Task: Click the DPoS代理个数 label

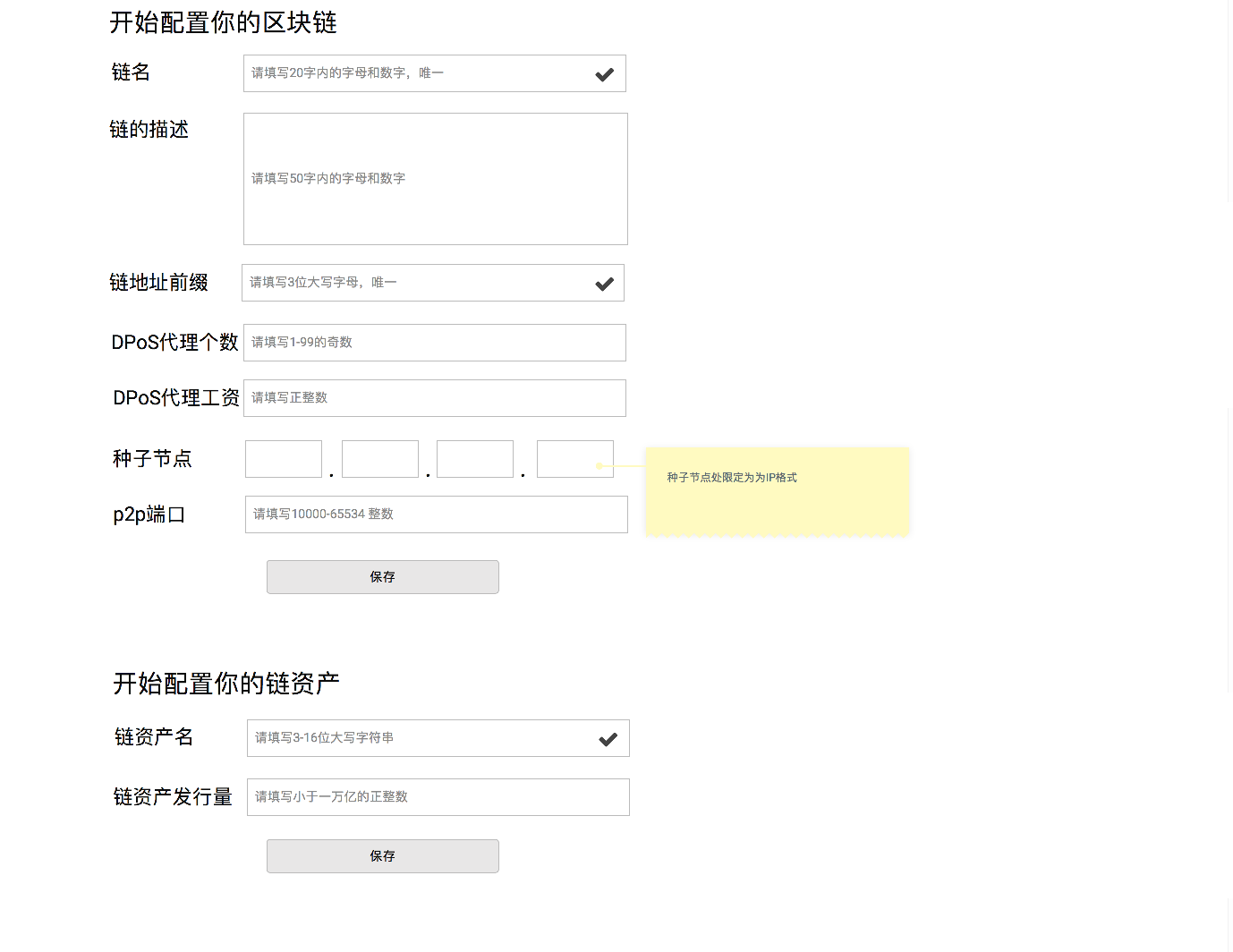Action: tap(174, 342)
